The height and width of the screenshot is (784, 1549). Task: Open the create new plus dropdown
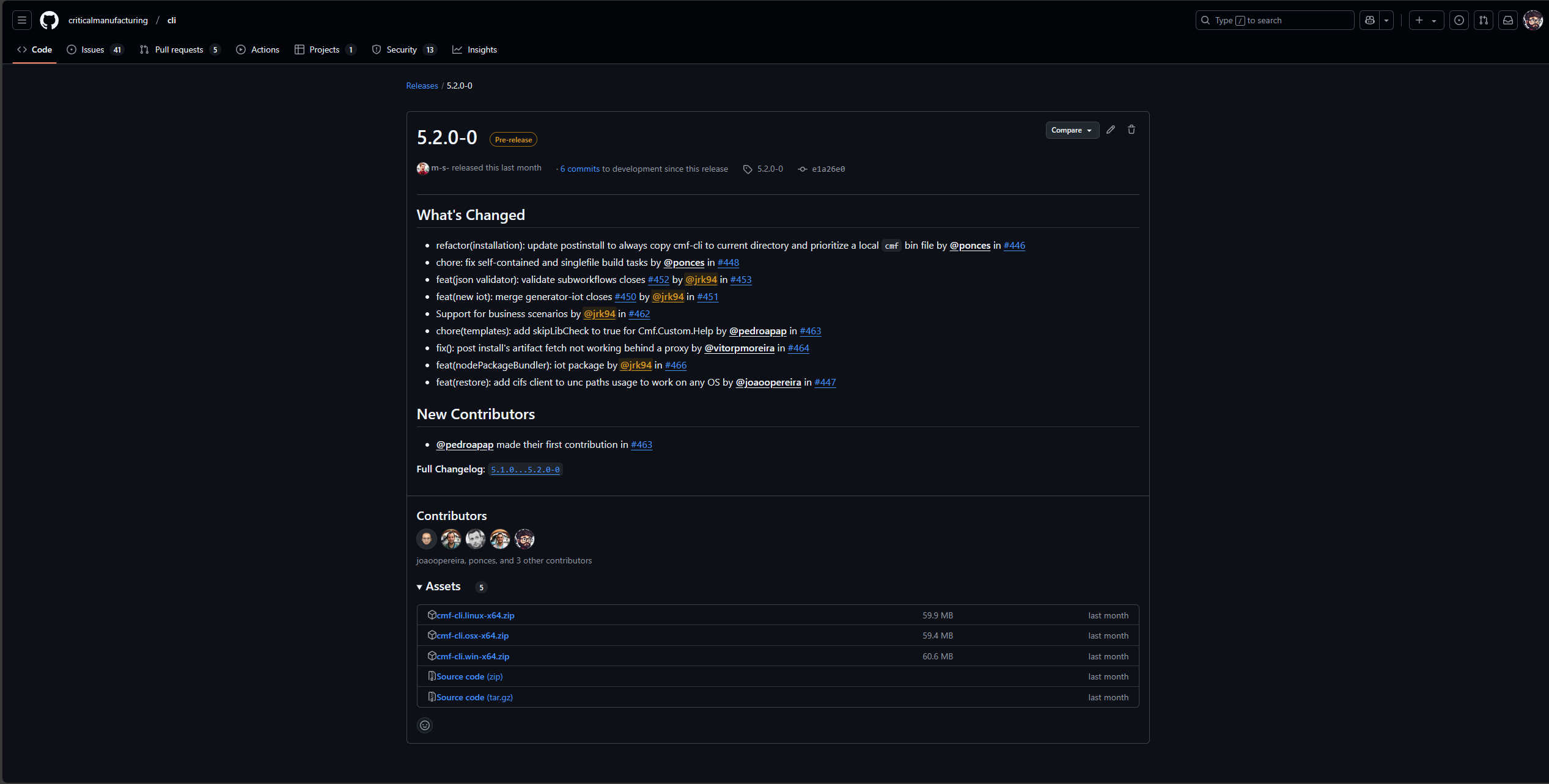point(1426,20)
